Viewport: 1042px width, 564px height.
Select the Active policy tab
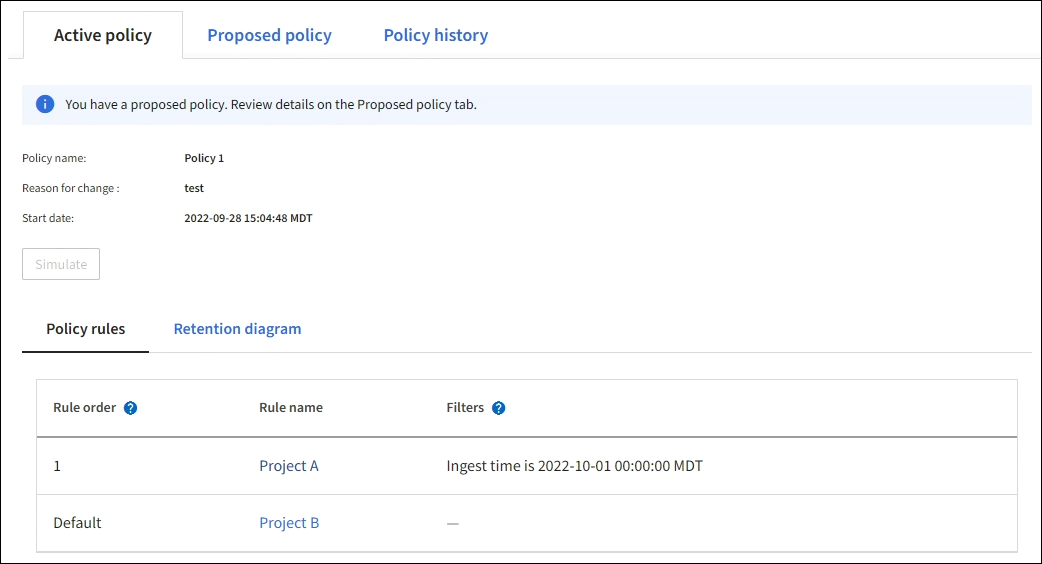(x=103, y=35)
